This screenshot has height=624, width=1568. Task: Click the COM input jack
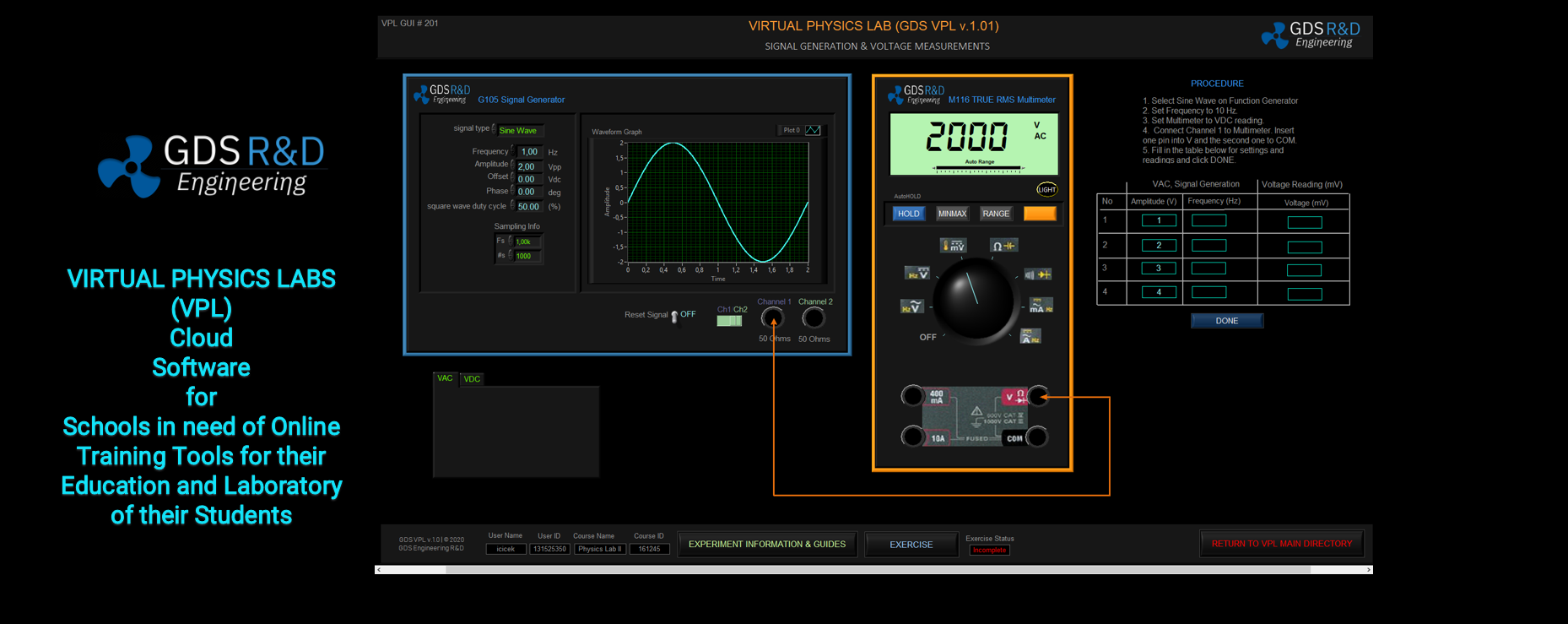1037,437
